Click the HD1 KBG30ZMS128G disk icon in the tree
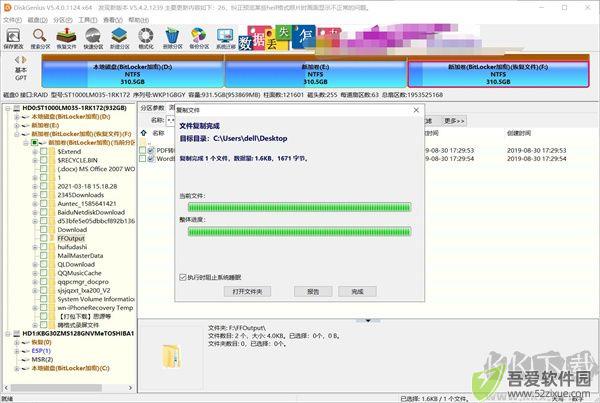Screen dimensions: 600x403 (x=17, y=334)
